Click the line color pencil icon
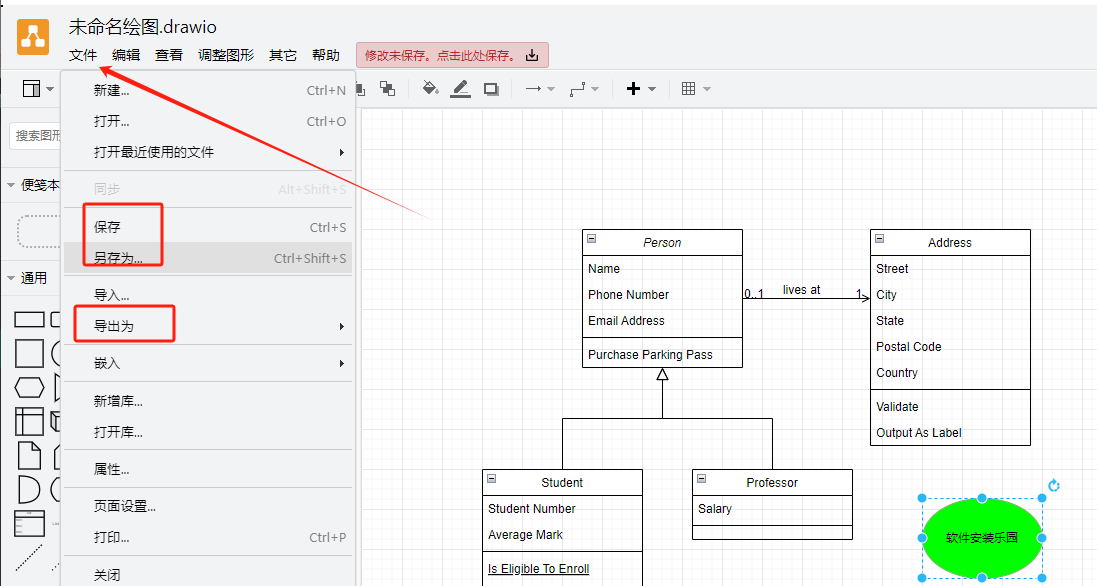 [460, 89]
